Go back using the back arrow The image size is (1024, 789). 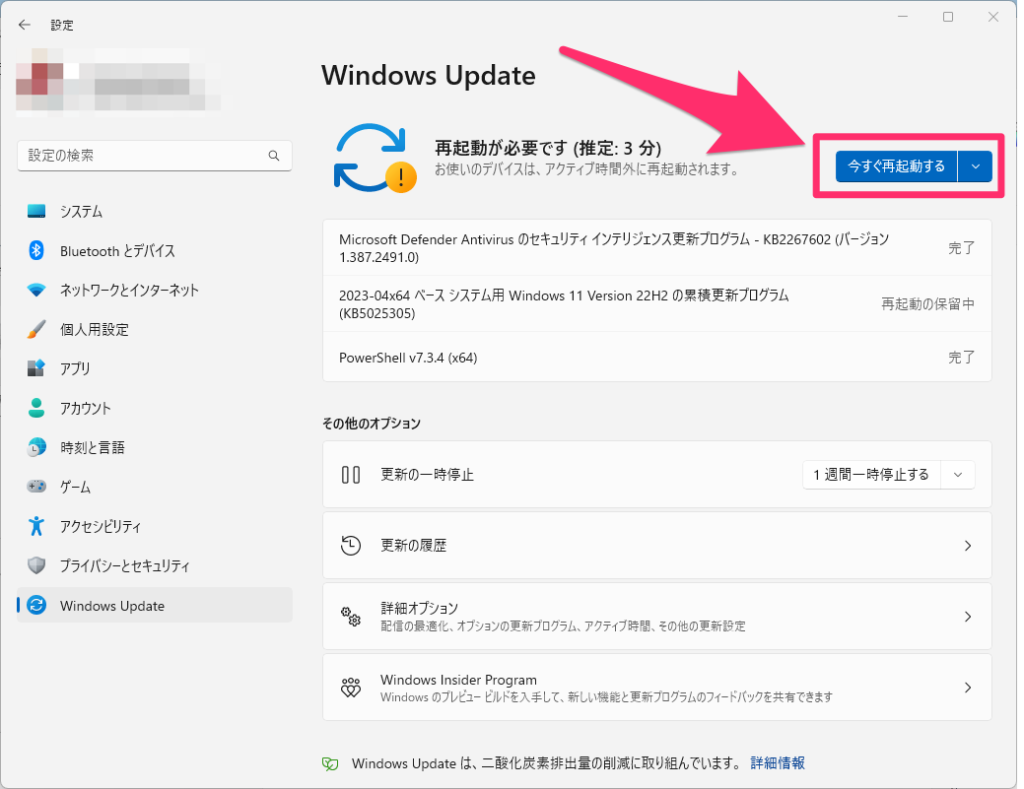pyautogui.click(x=25, y=25)
